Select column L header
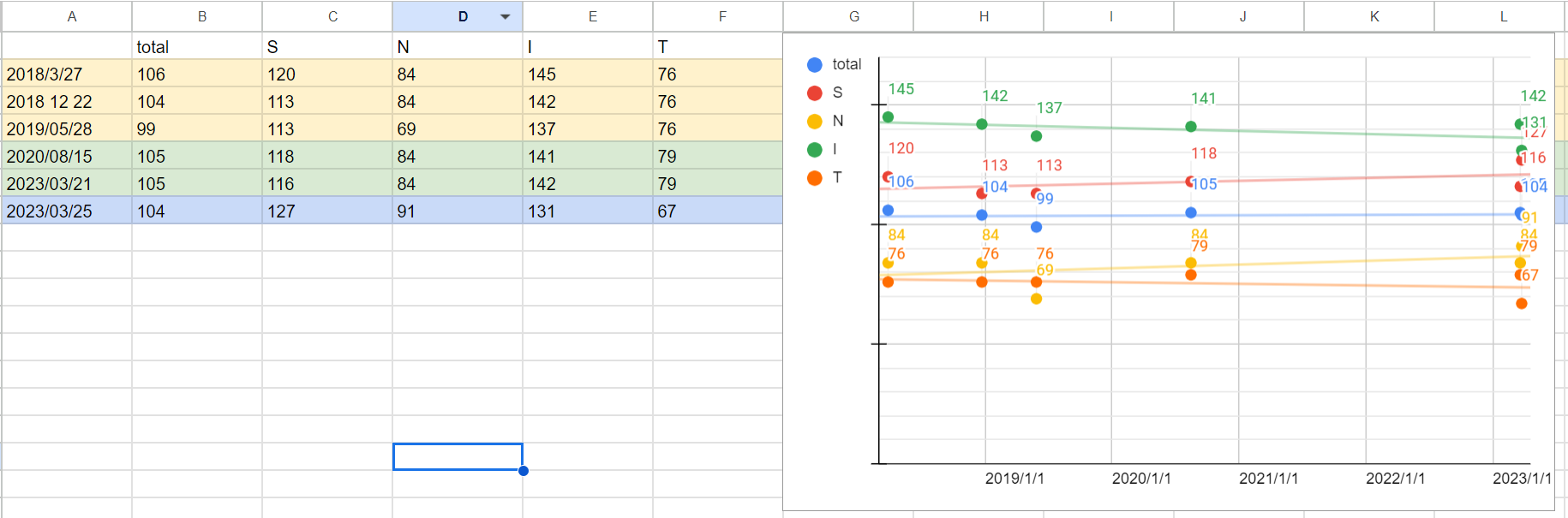 tap(1503, 16)
